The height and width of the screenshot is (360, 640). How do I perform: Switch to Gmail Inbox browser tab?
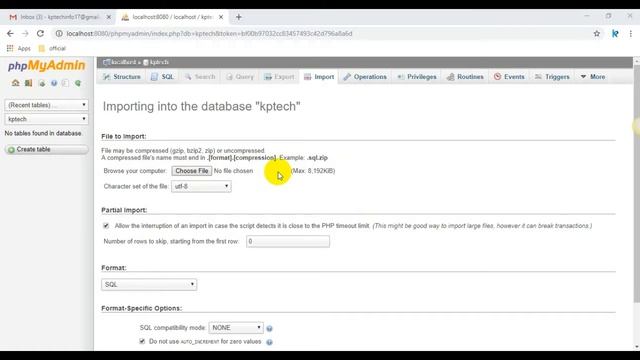59,17
